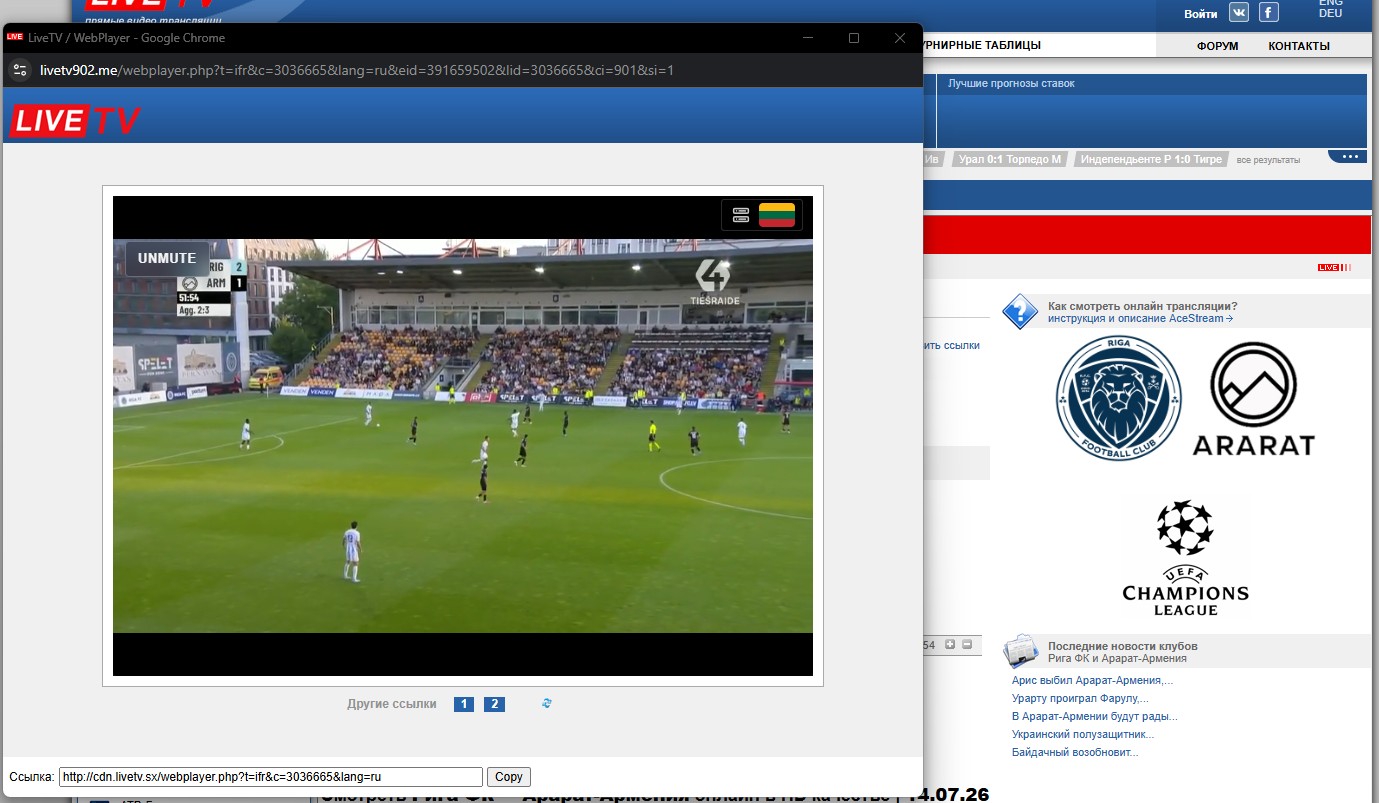Click the red LIVE indicator on the main page
The image size is (1379, 803).
pyautogui.click(x=1334, y=267)
